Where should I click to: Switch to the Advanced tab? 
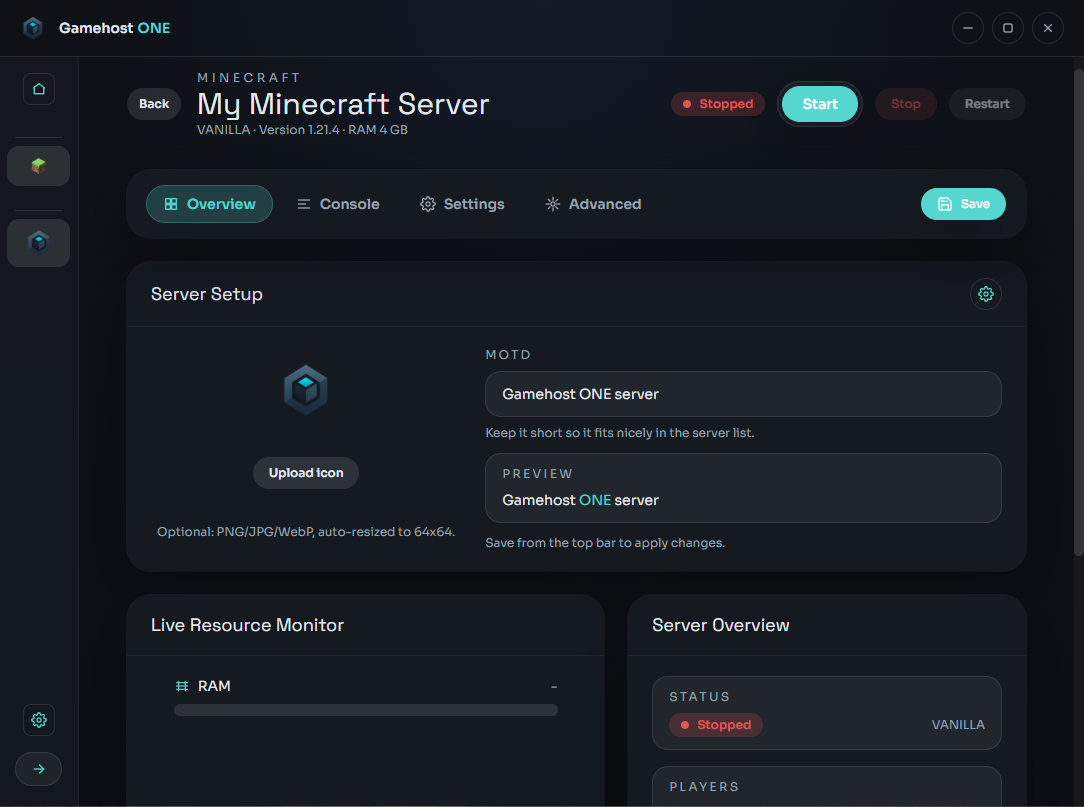click(592, 203)
